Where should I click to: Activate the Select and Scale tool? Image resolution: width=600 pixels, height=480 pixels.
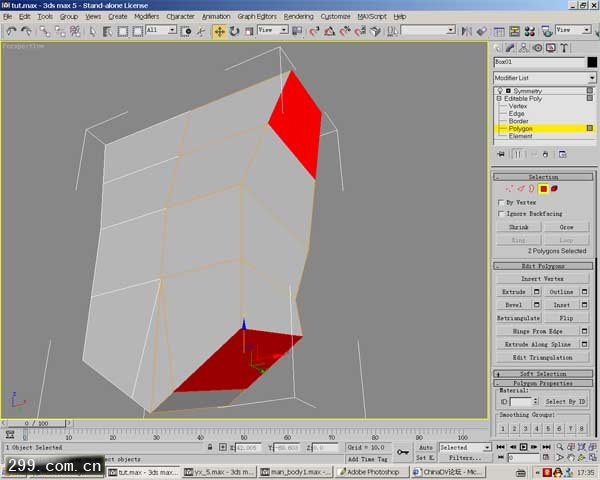tap(249, 31)
